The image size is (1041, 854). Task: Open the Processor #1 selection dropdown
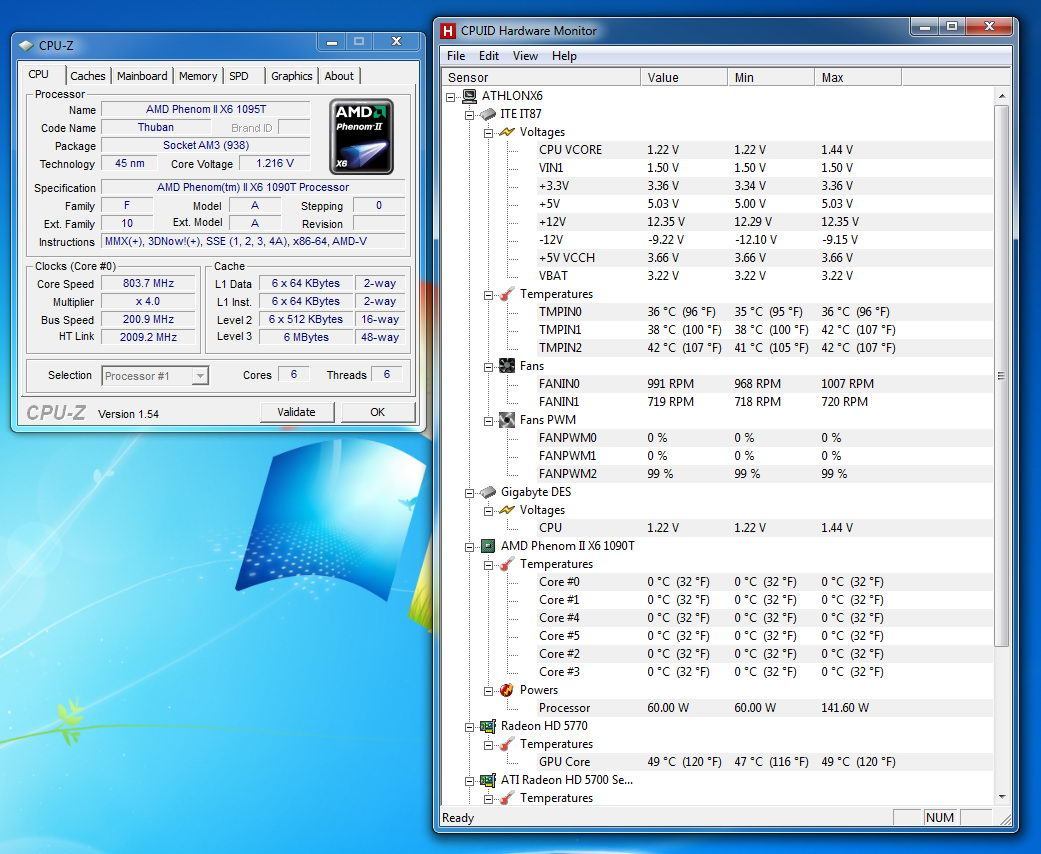199,376
